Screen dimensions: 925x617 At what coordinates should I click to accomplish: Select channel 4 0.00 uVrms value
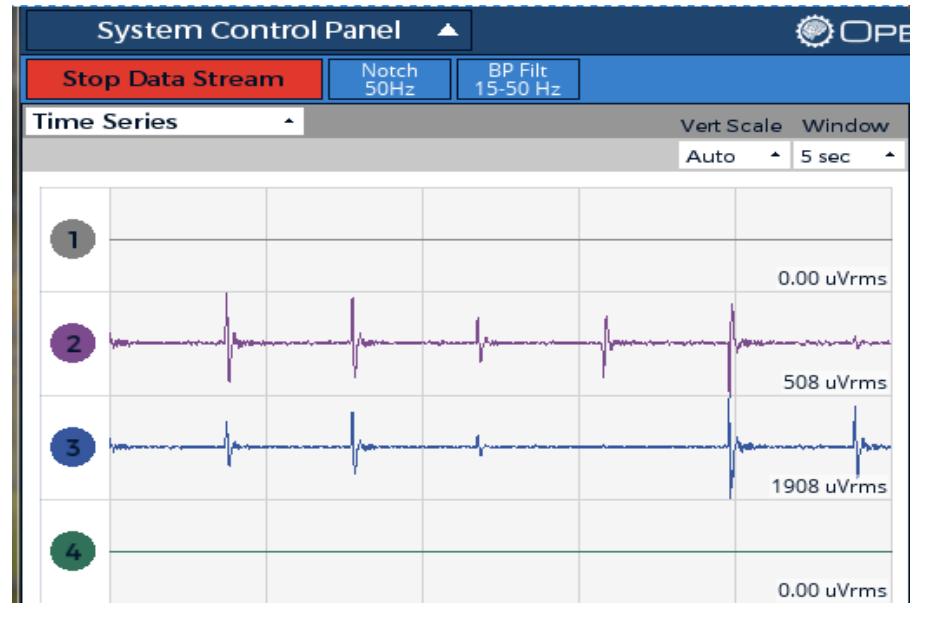coord(832,590)
